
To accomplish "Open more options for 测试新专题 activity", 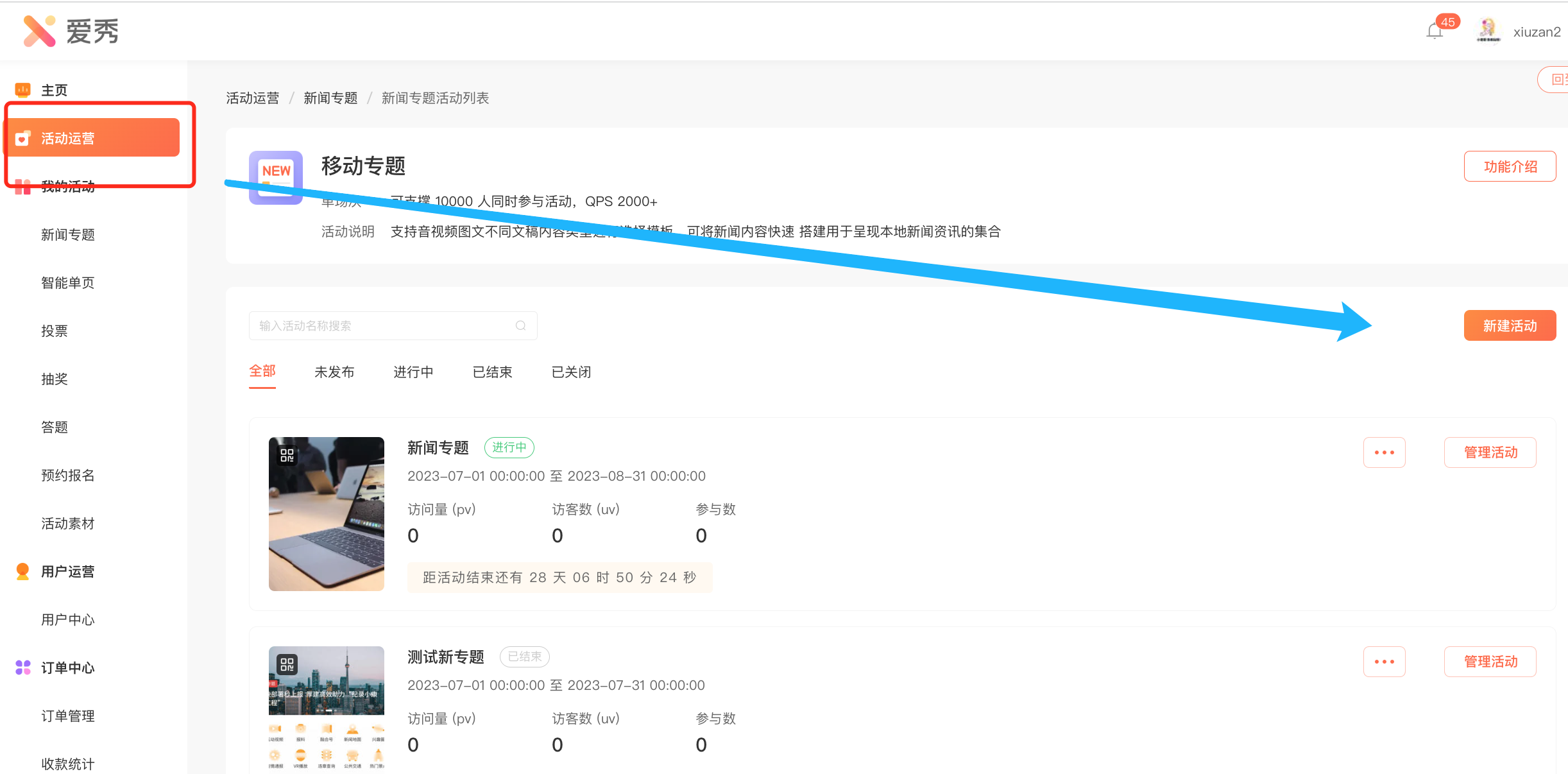I will [x=1384, y=662].
